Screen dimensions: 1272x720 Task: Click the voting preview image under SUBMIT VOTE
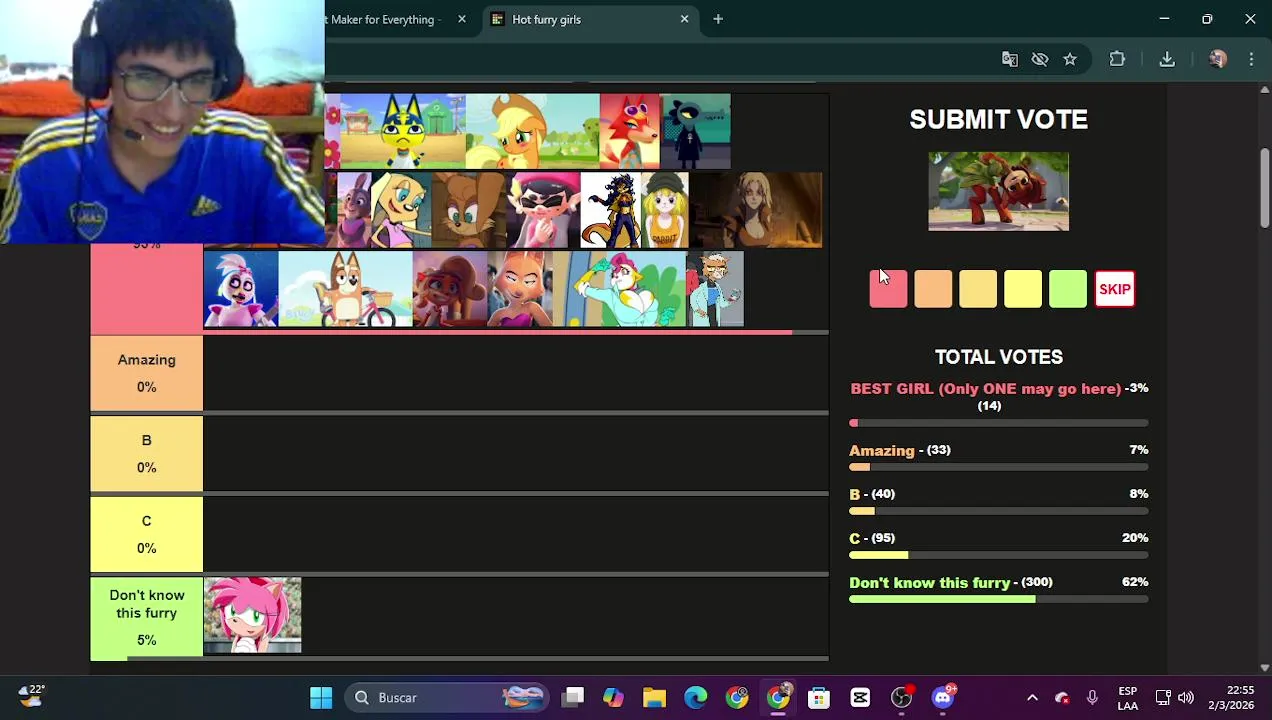coord(998,191)
